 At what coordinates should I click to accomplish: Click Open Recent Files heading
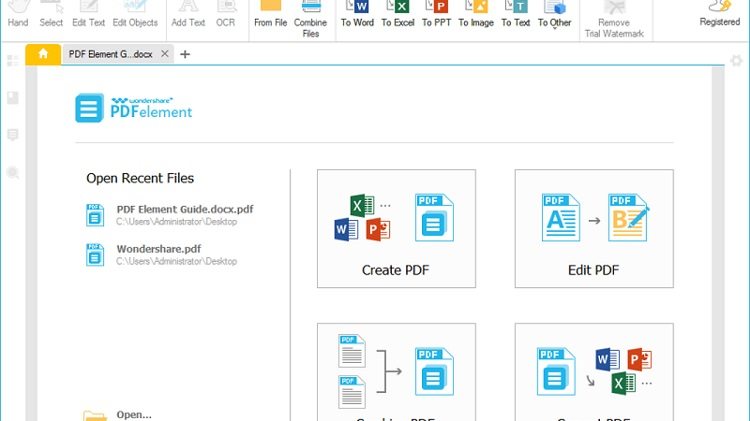coord(140,178)
